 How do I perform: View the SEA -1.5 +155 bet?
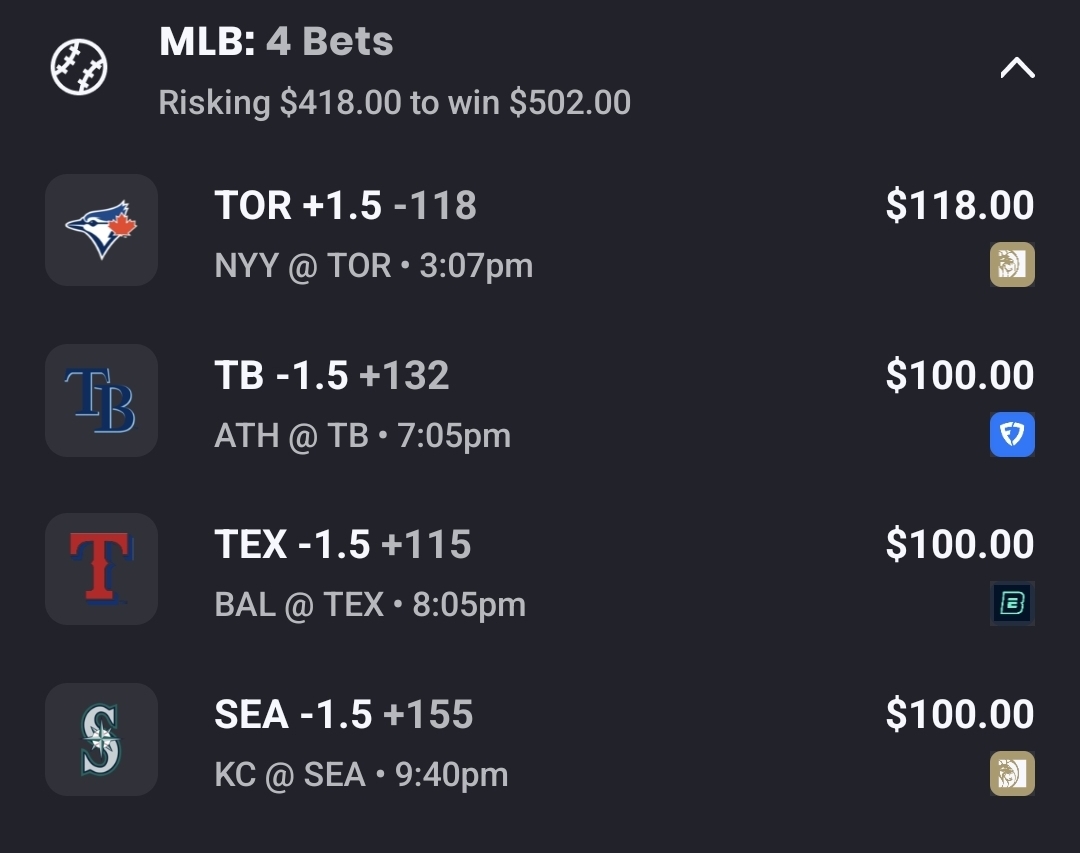[344, 715]
